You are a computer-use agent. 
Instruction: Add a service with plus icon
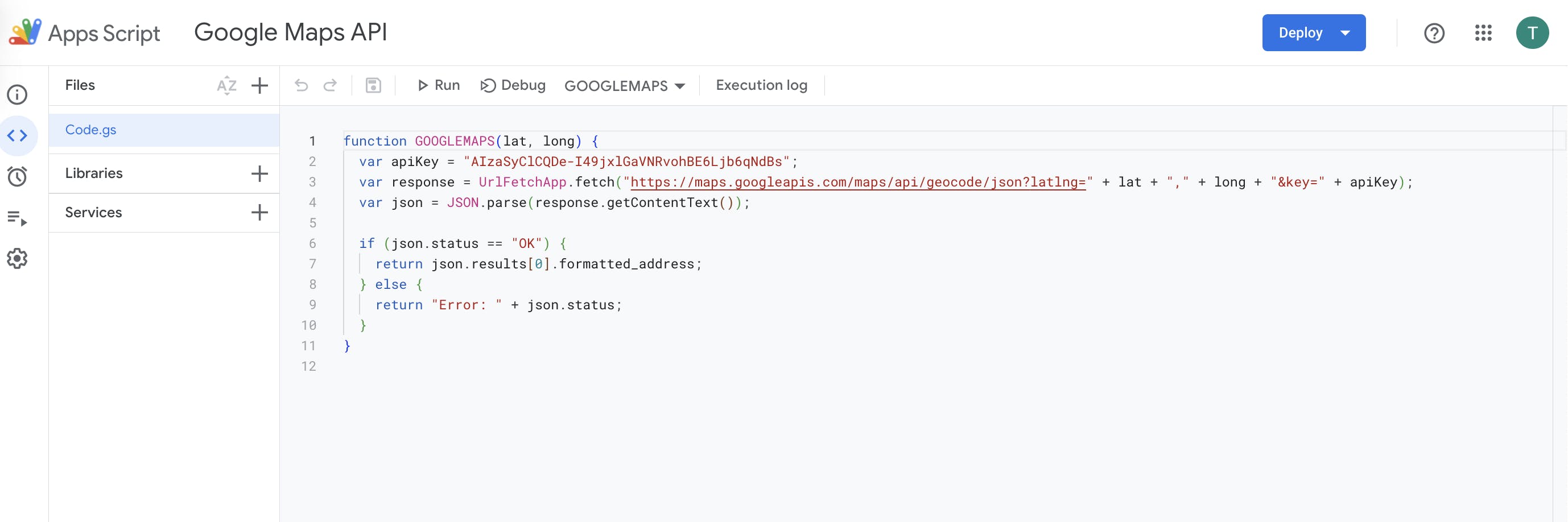[x=260, y=212]
